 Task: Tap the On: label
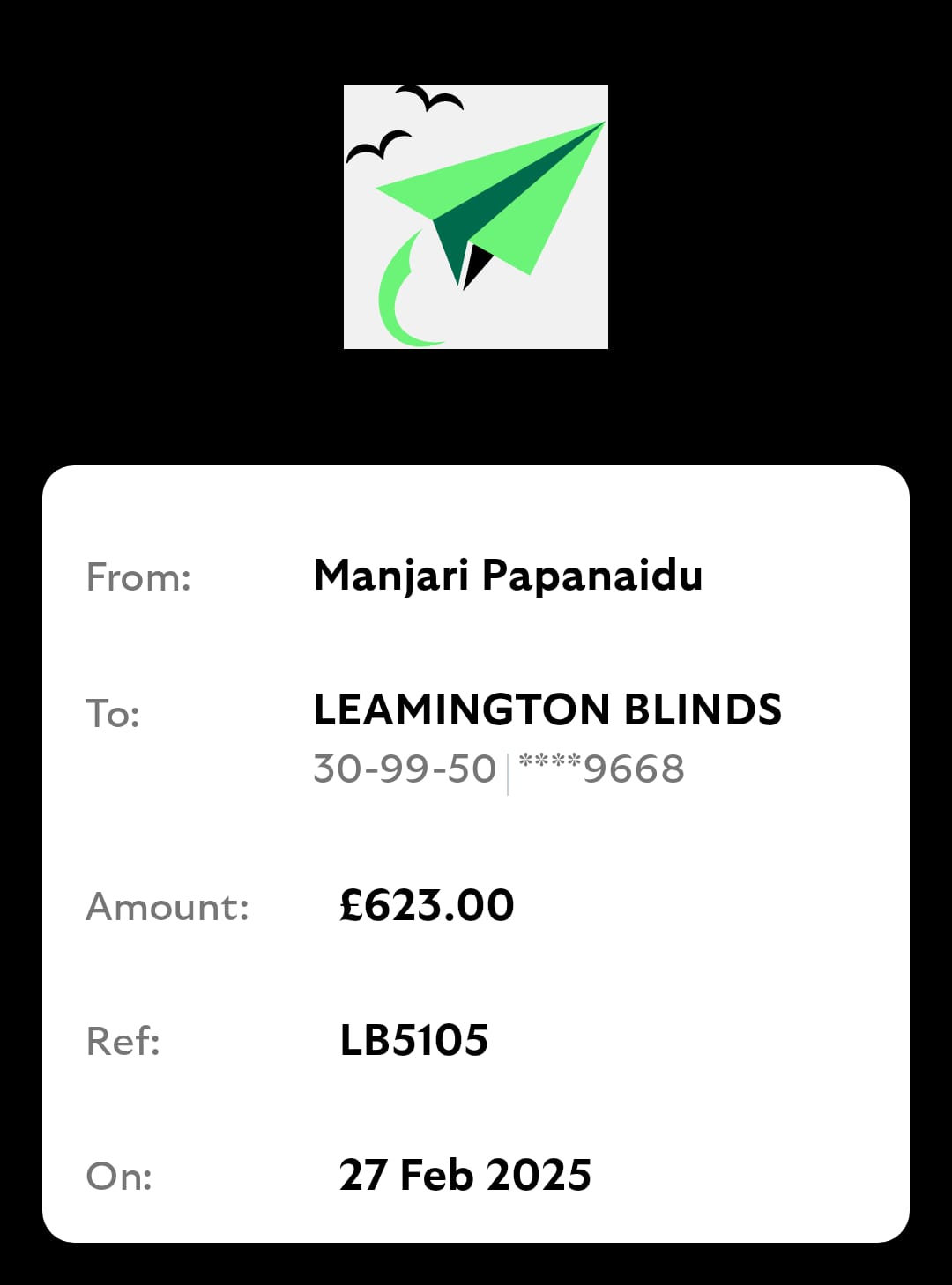coord(119,1177)
